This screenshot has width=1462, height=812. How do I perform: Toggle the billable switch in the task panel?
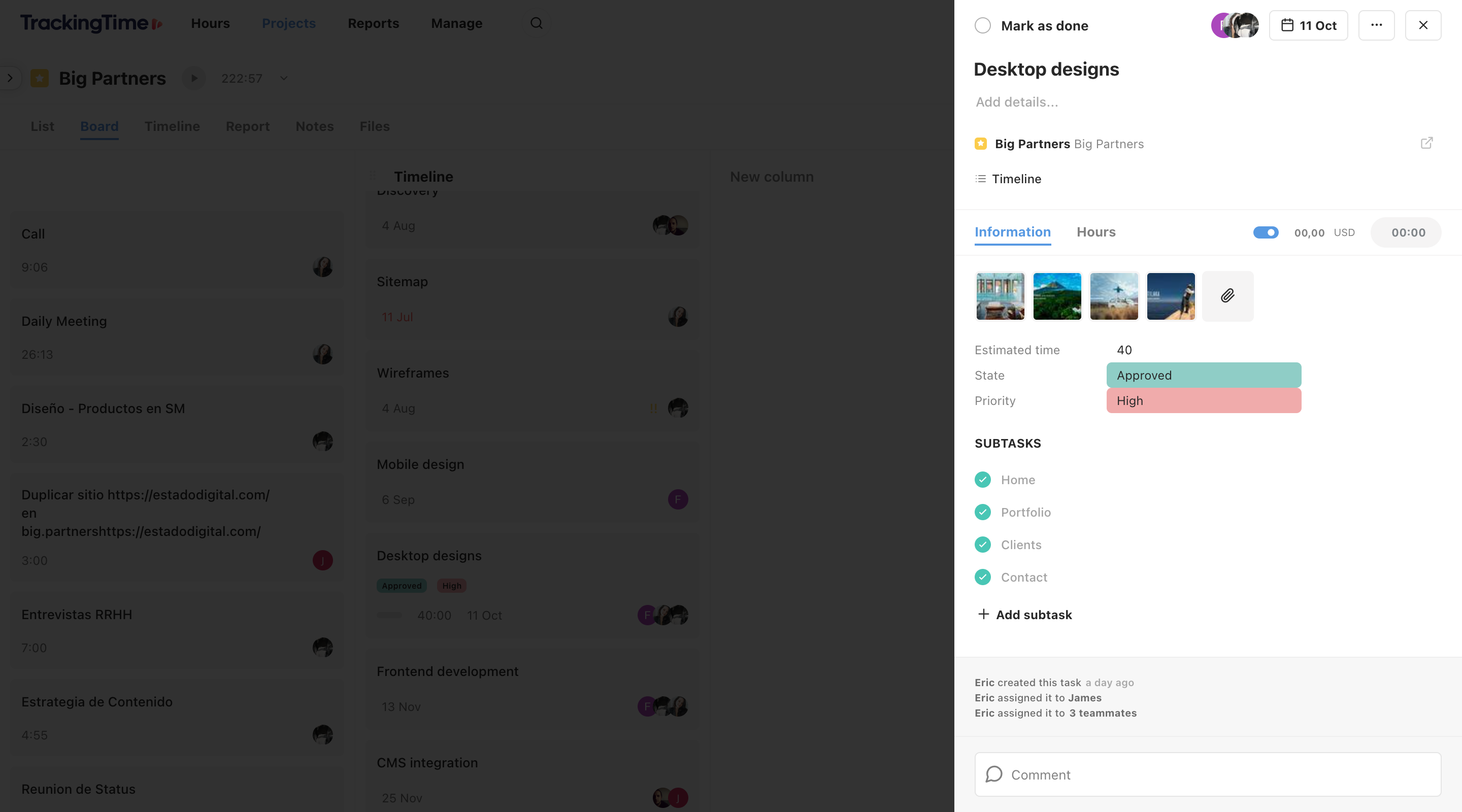click(x=1266, y=232)
